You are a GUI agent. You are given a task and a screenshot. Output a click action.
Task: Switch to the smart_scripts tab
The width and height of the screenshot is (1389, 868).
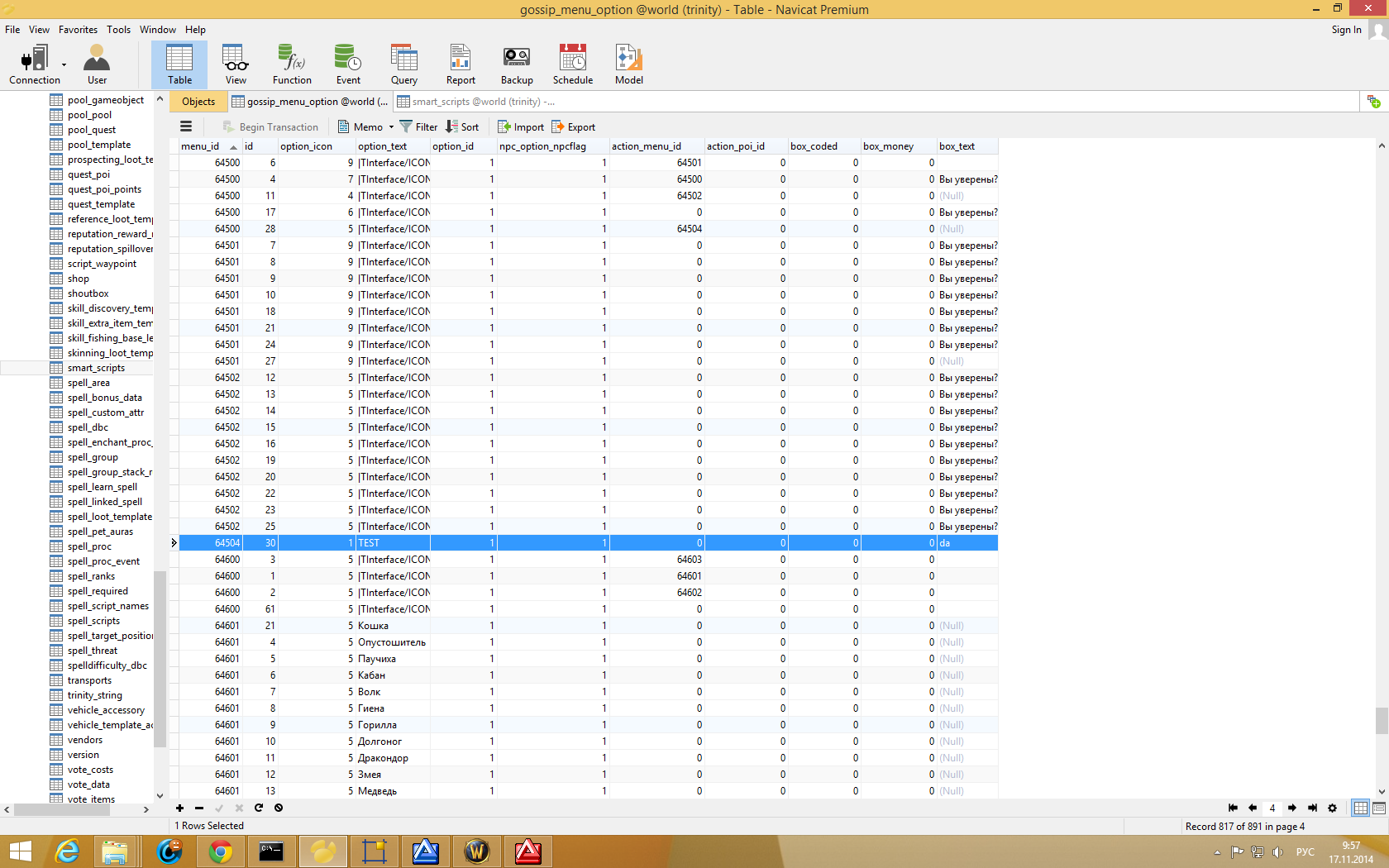point(475,102)
